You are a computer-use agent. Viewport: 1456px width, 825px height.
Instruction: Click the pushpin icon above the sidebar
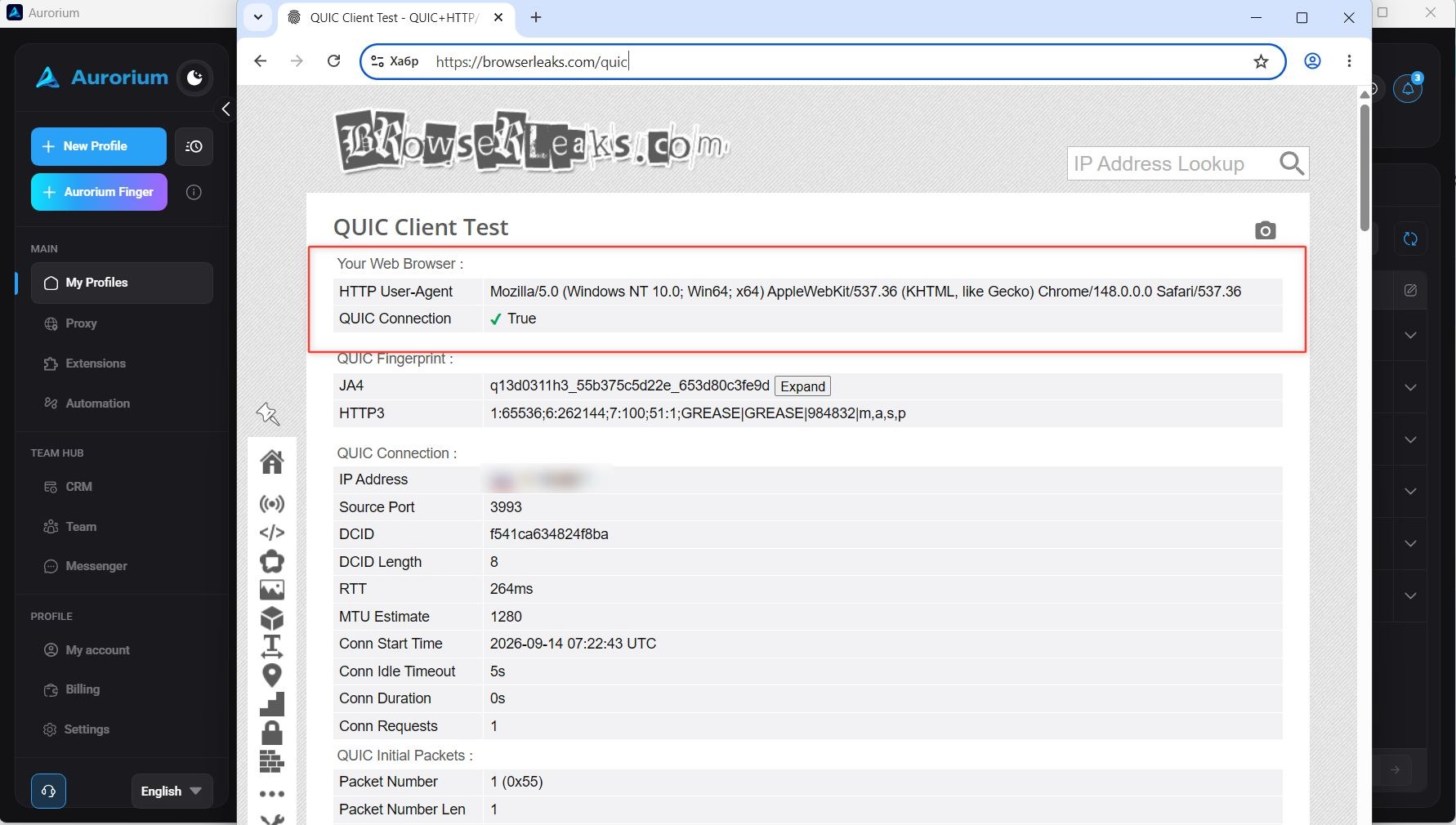(268, 414)
